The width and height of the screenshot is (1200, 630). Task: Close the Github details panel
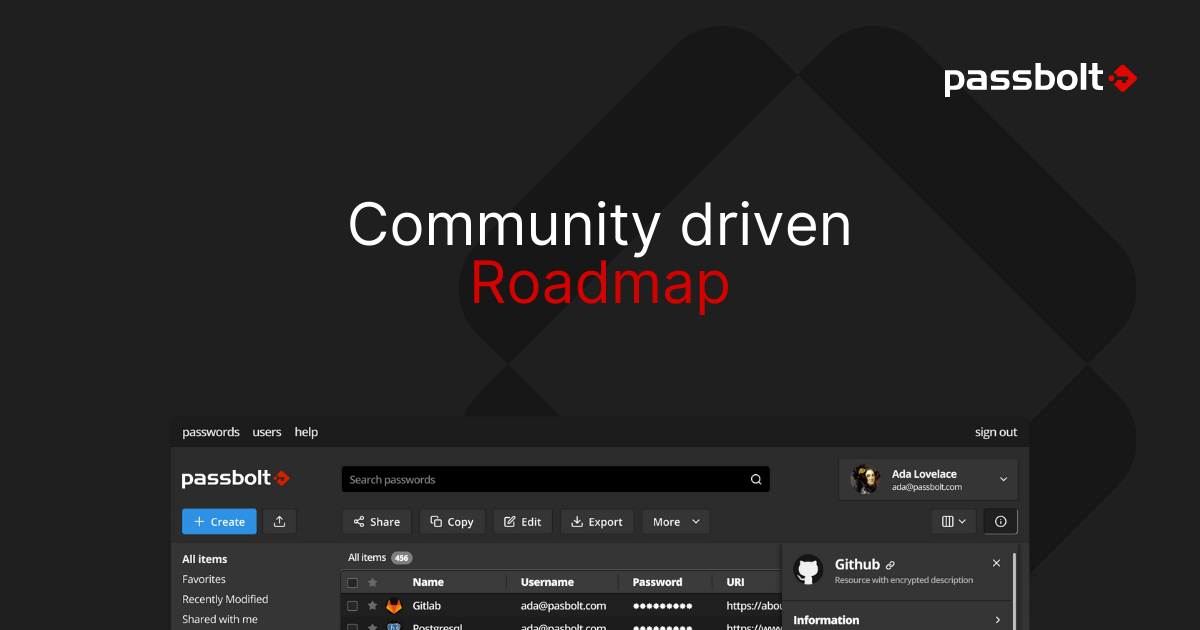click(x=996, y=563)
